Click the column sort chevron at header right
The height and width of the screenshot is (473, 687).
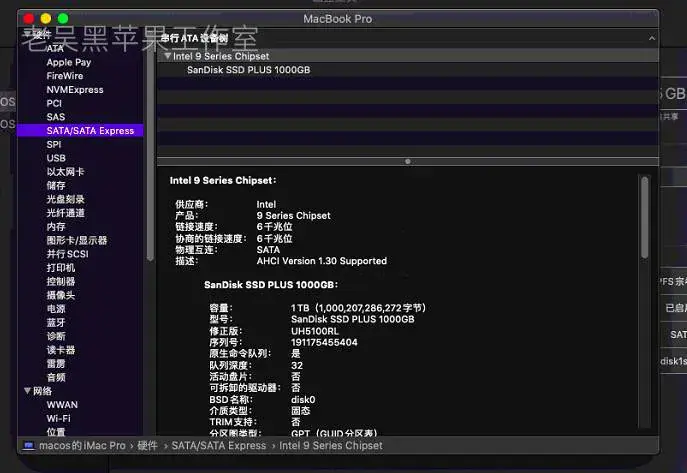(x=652, y=39)
